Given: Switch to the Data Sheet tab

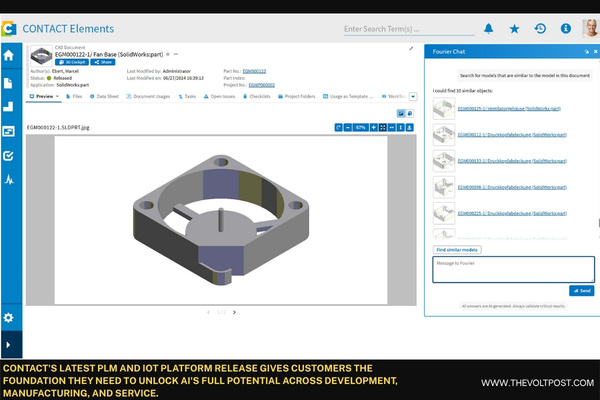Looking at the screenshot, I should pos(104,96).
